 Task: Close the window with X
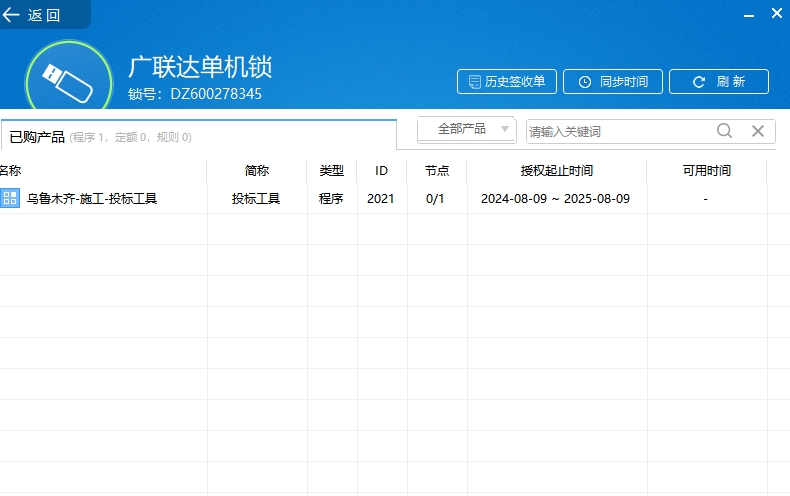[777, 13]
